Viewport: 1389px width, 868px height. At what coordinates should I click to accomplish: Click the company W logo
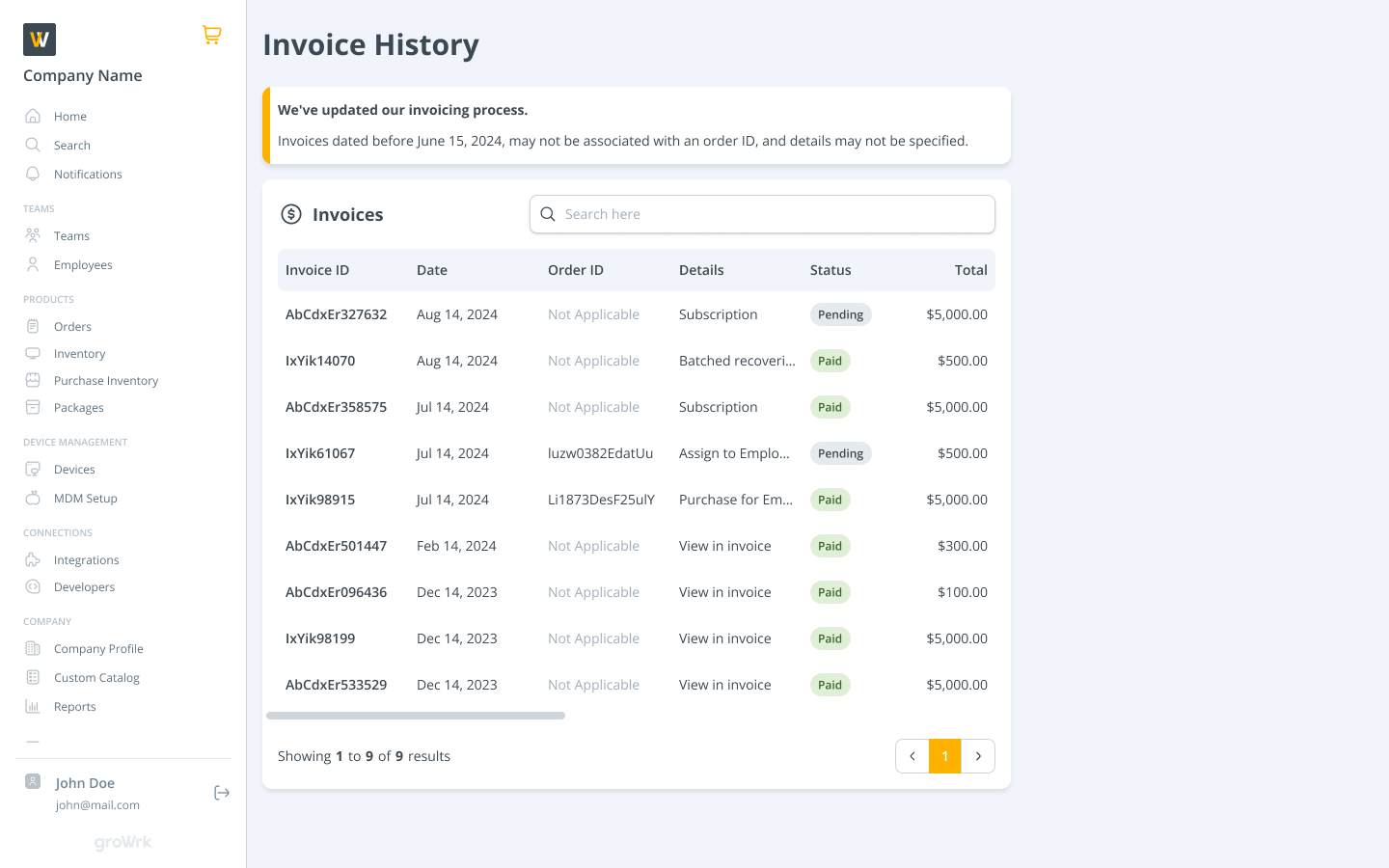coord(40,40)
